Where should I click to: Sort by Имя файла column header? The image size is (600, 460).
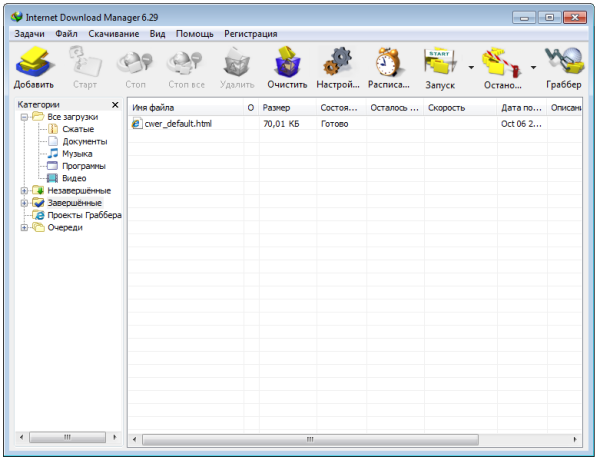(x=186, y=108)
